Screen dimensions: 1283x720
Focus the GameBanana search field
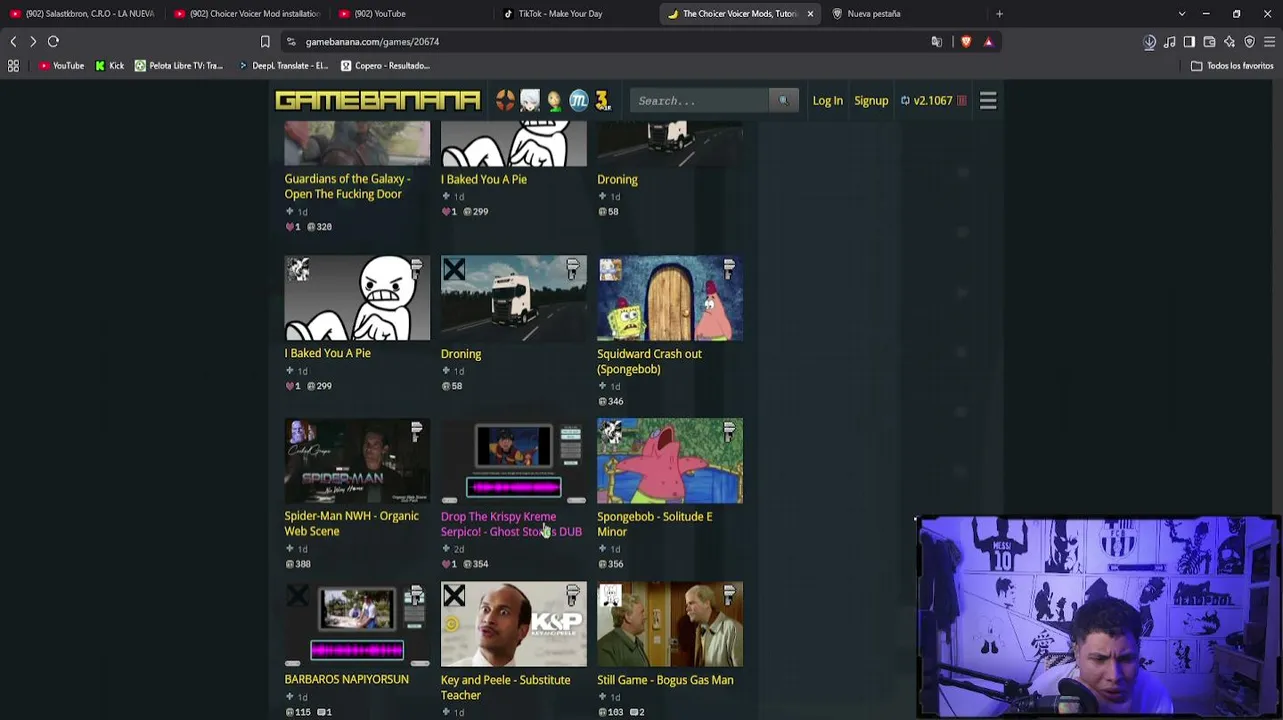pos(701,101)
